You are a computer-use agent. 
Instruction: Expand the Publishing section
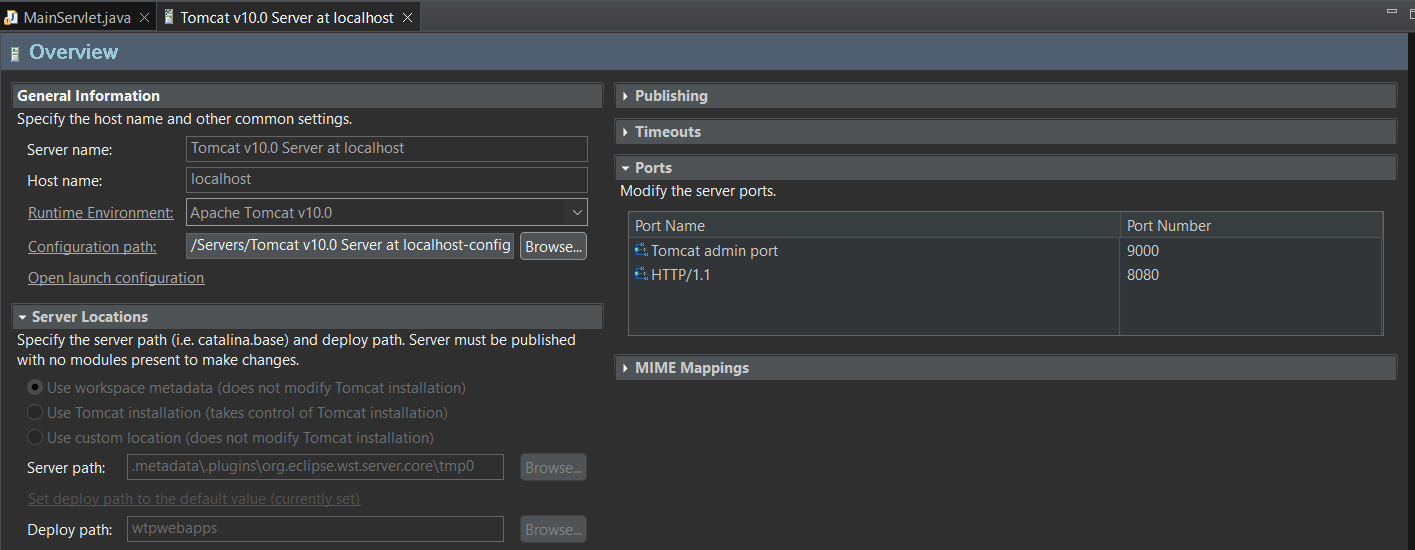625,96
